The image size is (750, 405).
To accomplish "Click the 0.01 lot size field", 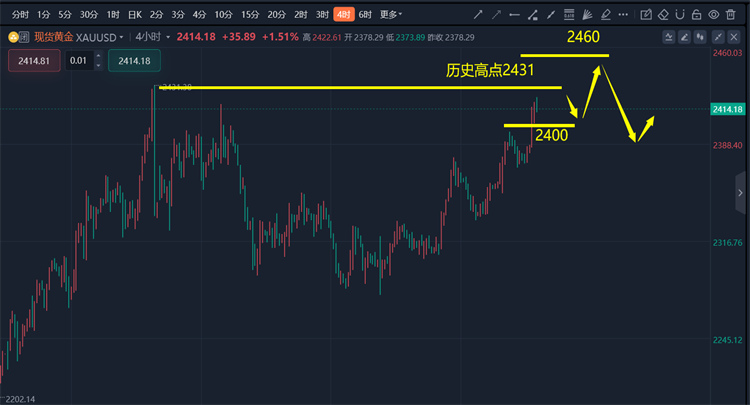I will tap(79, 61).
